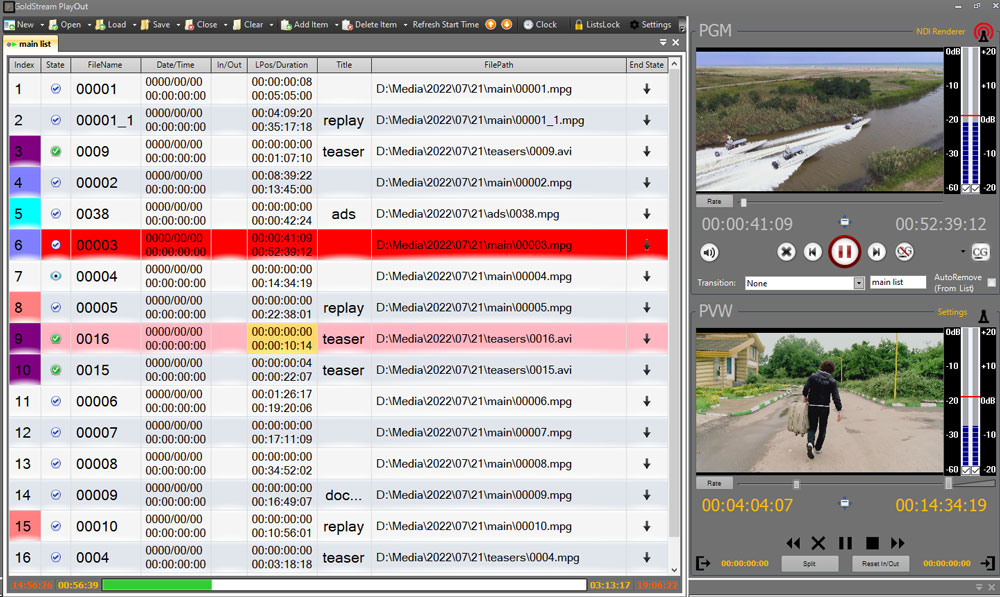Click the PVW volume slider handle

[x=948, y=484]
